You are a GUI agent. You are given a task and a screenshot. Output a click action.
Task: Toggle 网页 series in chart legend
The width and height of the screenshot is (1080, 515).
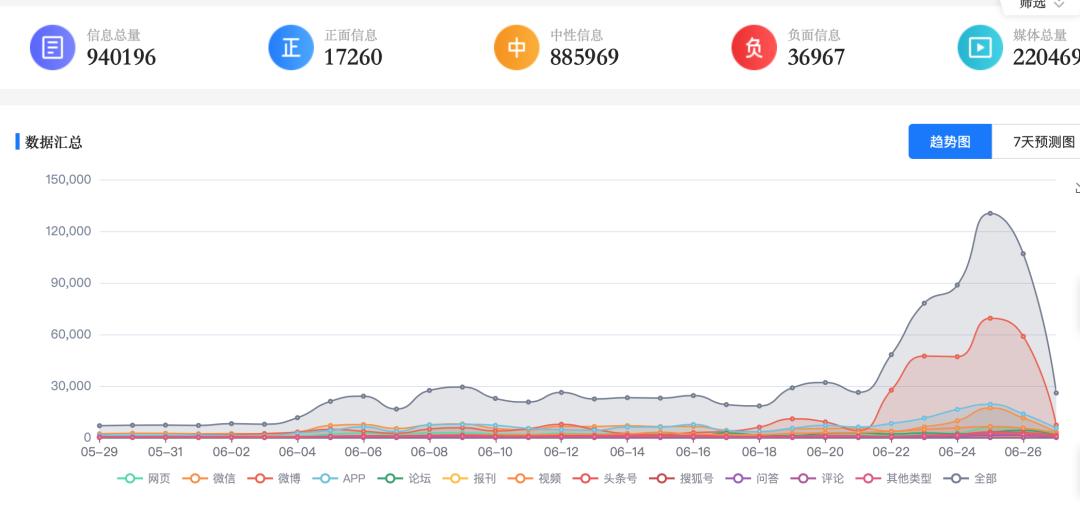[144, 478]
